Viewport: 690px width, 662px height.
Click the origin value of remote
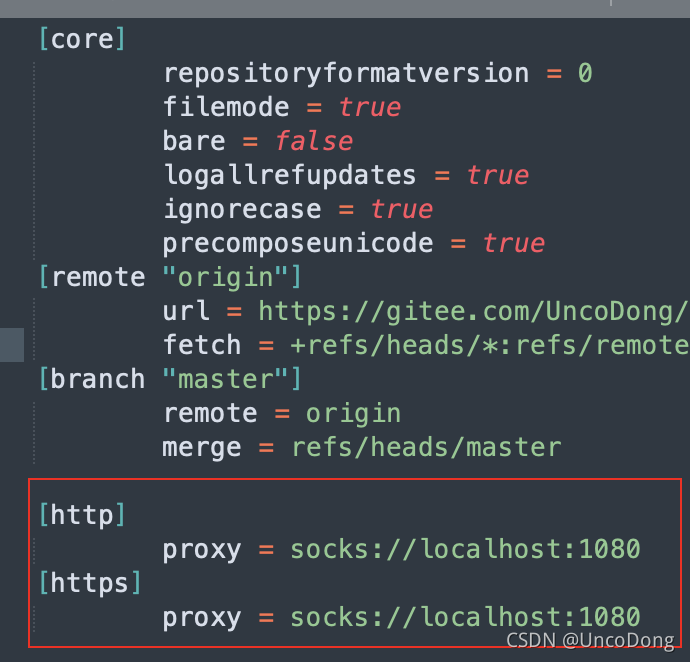[353, 413]
